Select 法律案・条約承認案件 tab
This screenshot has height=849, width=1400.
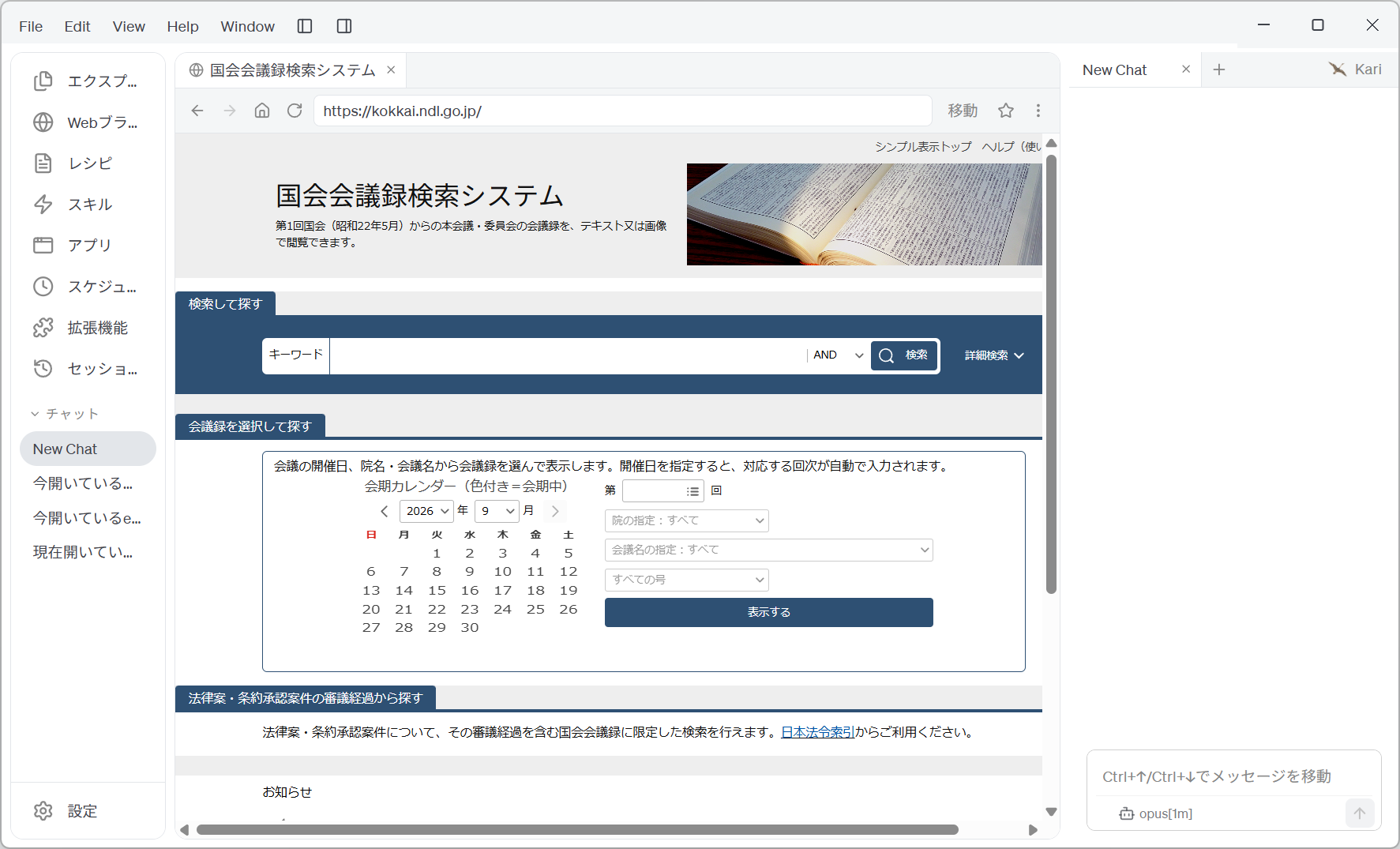[x=306, y=698]
